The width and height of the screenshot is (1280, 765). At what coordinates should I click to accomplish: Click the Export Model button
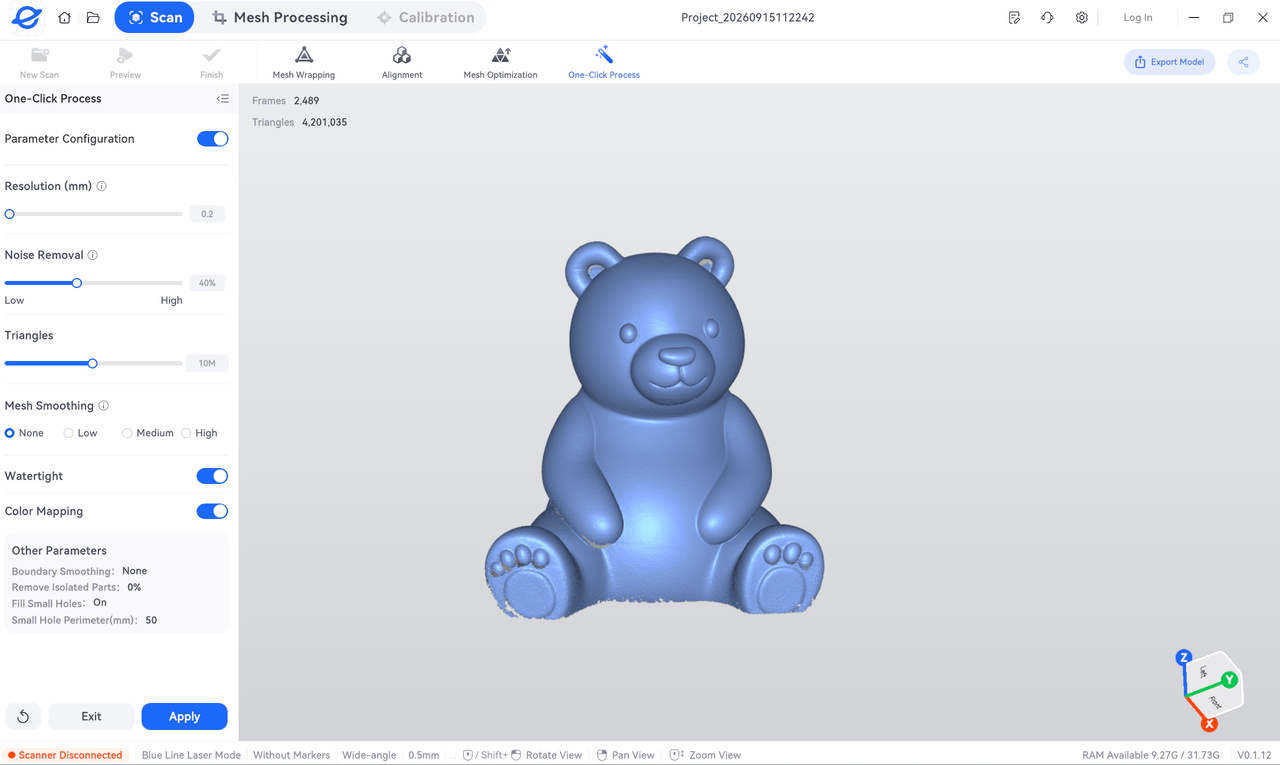coord(1169,62)
